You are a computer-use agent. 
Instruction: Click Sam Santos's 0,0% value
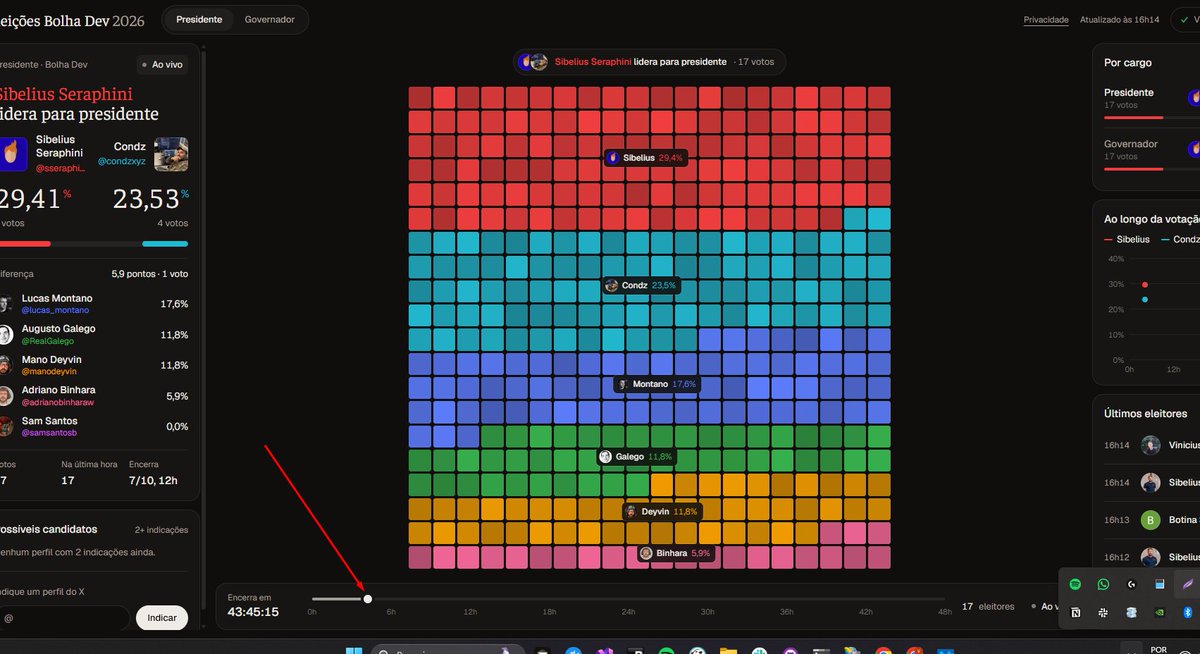click(x=176, y=426)
